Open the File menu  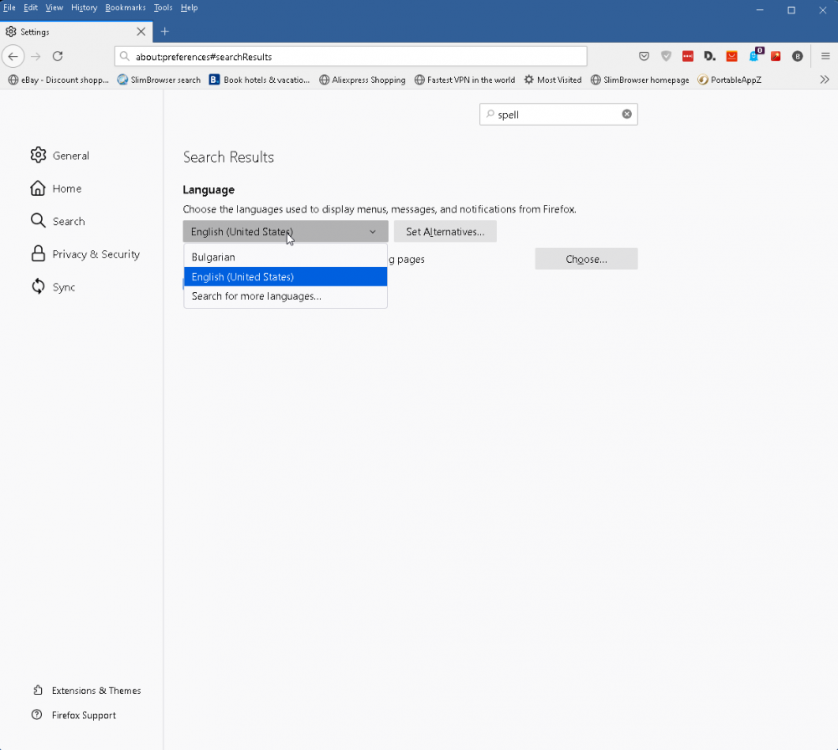click(x=9, y=7)
